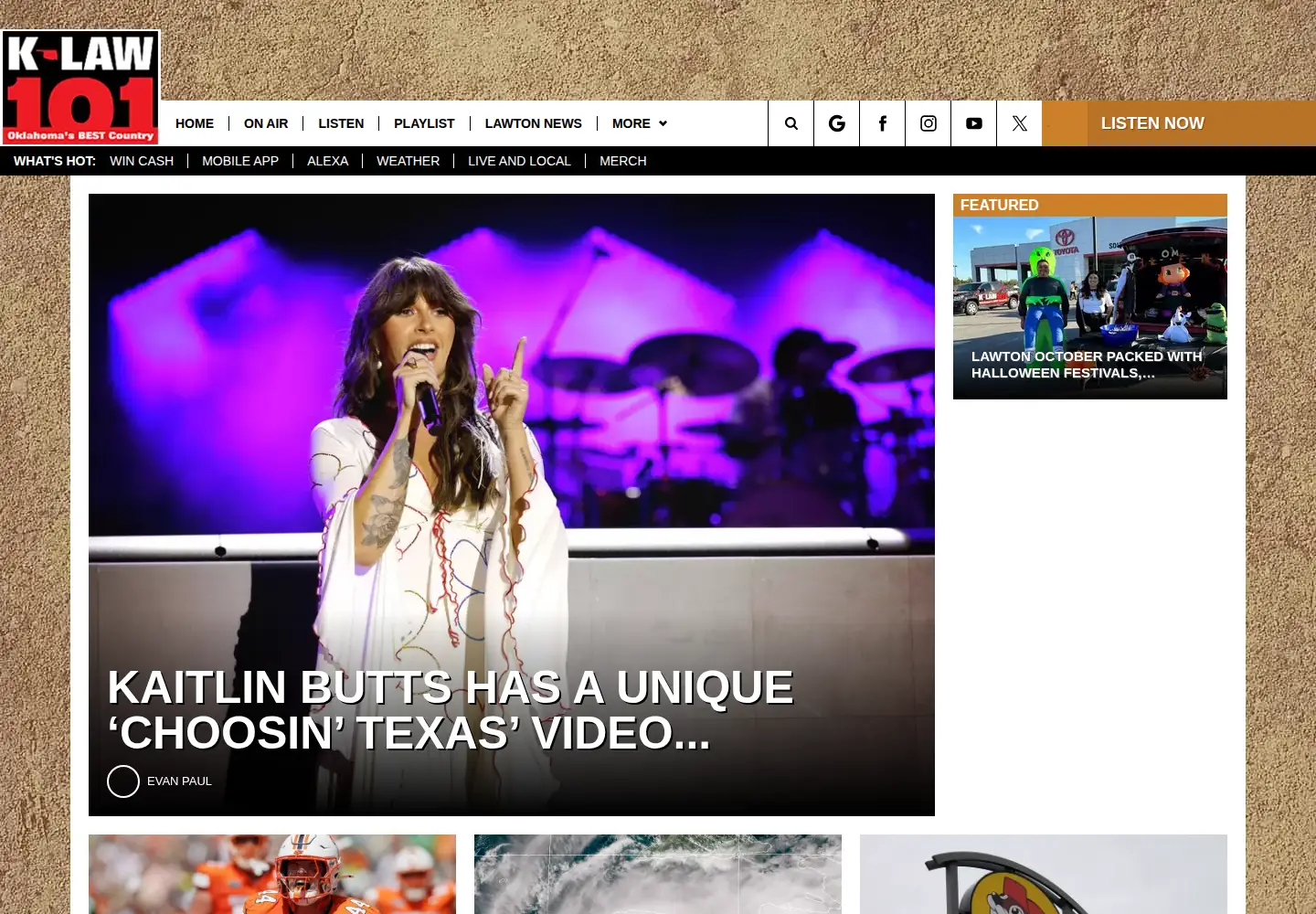This screenshot has height=914, width=1316.
Task: Go to the Home menu item
Action: pyautogui.click(x=195, y=123)
